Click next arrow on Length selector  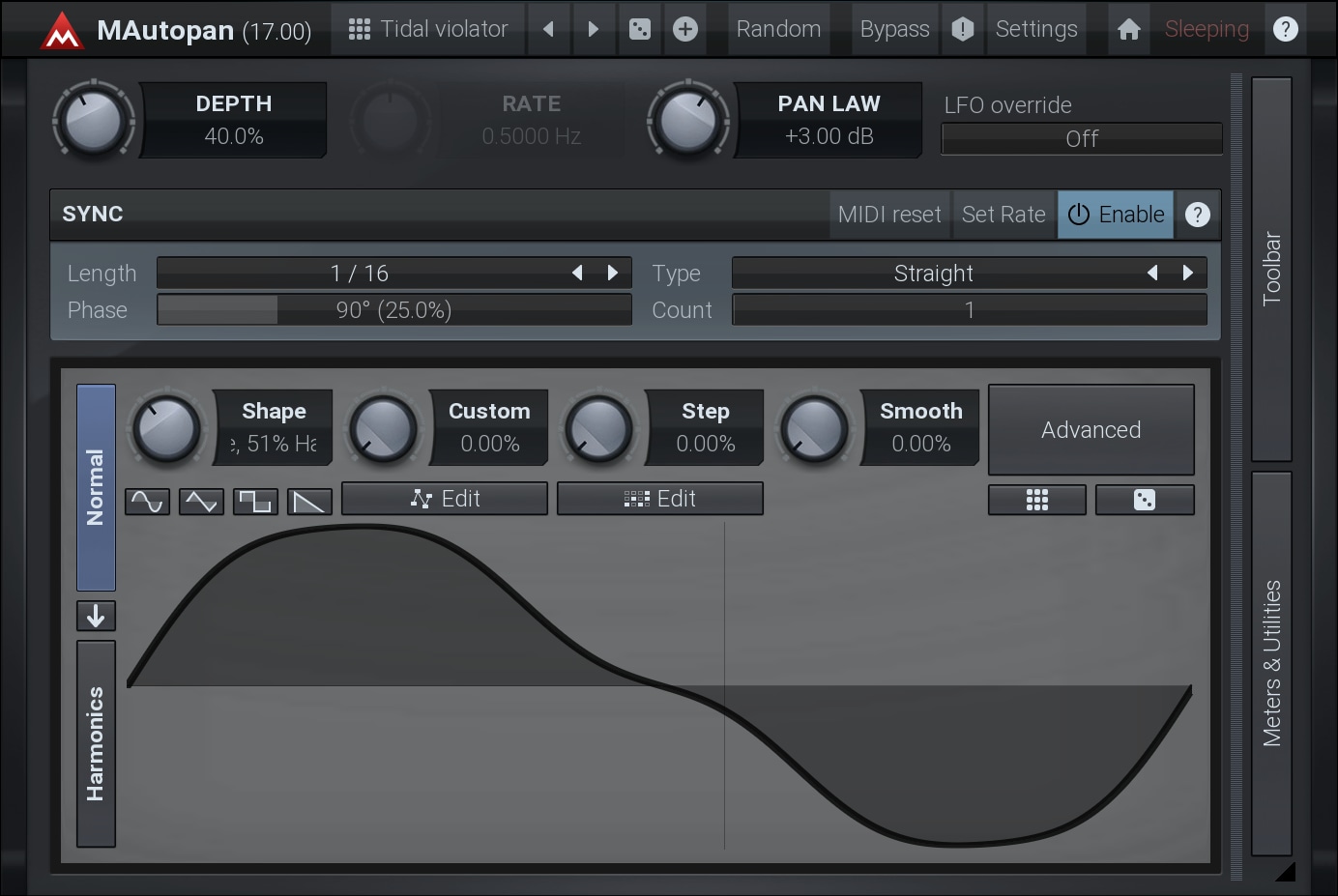coord(613,274)
